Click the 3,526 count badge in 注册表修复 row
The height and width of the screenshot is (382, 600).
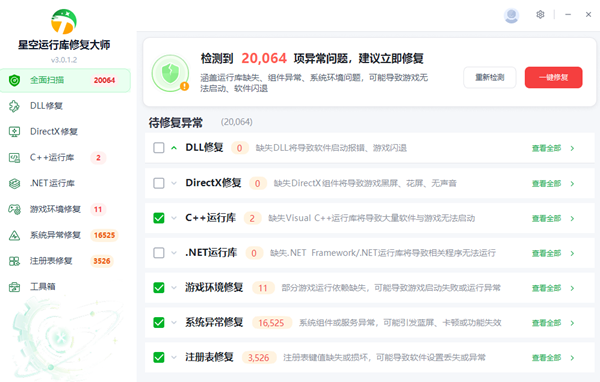pyautogui.click(x=259, y=358)
